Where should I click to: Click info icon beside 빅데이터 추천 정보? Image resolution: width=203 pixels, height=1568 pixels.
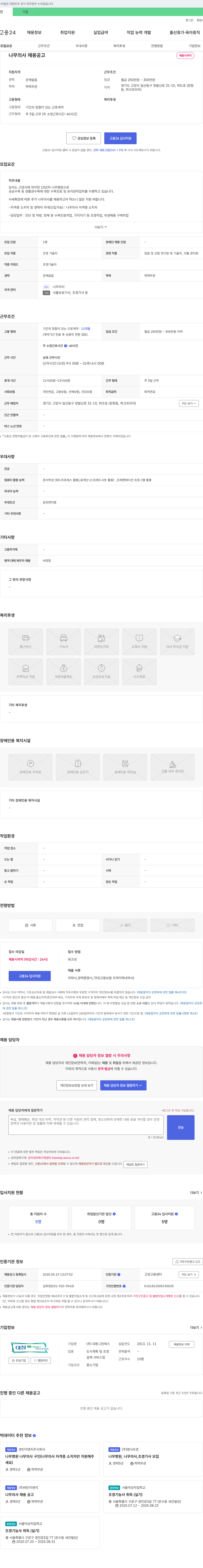pos(34,1435)
